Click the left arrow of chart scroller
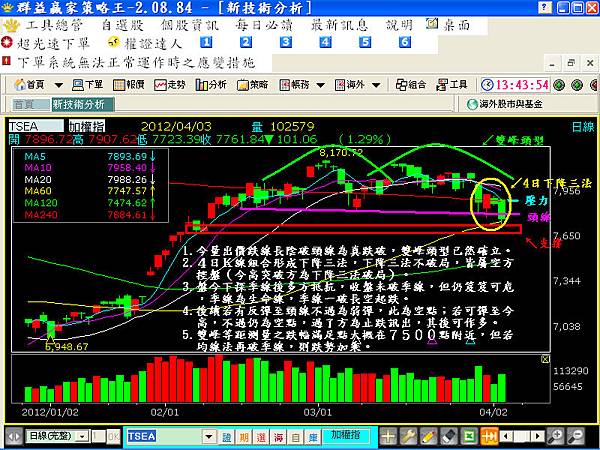The height and width of the screenshot is (450, 600). tap(506, 436)
